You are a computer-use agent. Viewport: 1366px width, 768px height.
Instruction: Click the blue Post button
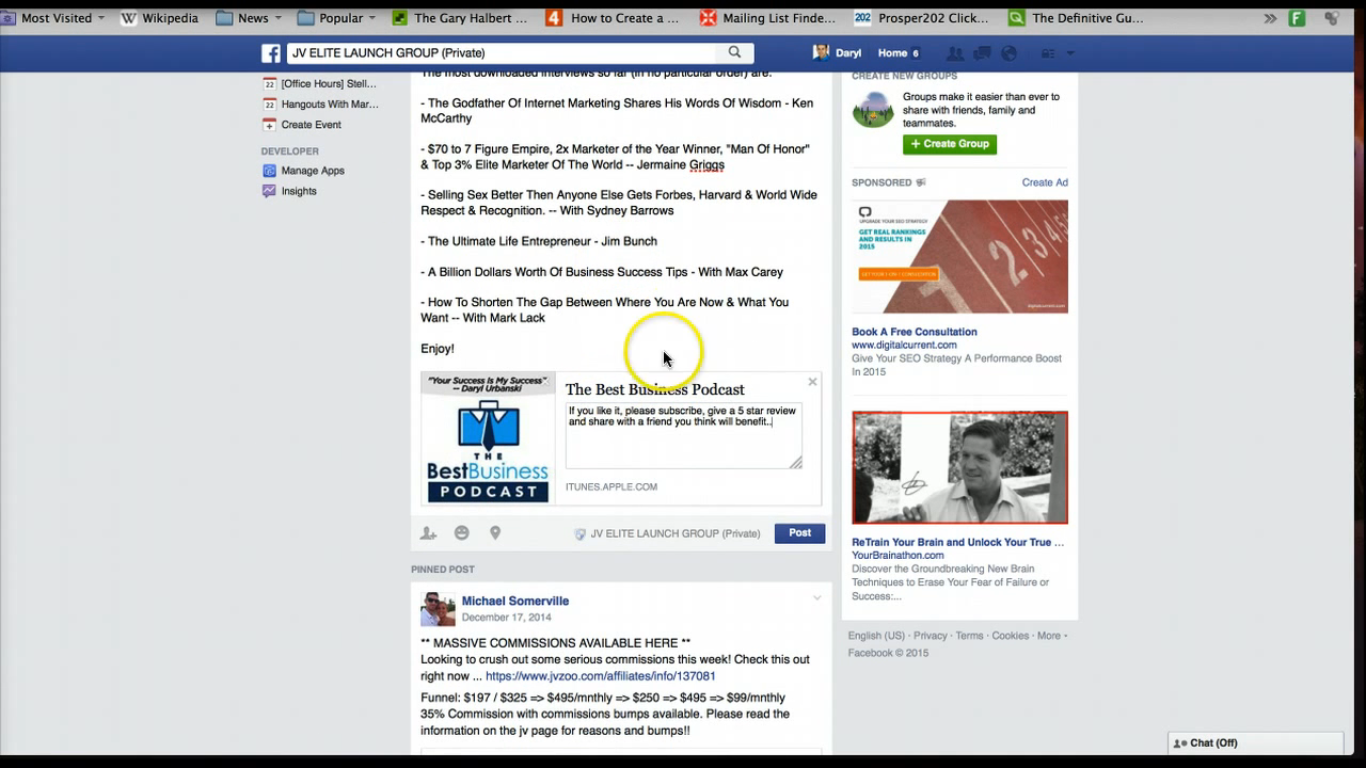(800, 533)
